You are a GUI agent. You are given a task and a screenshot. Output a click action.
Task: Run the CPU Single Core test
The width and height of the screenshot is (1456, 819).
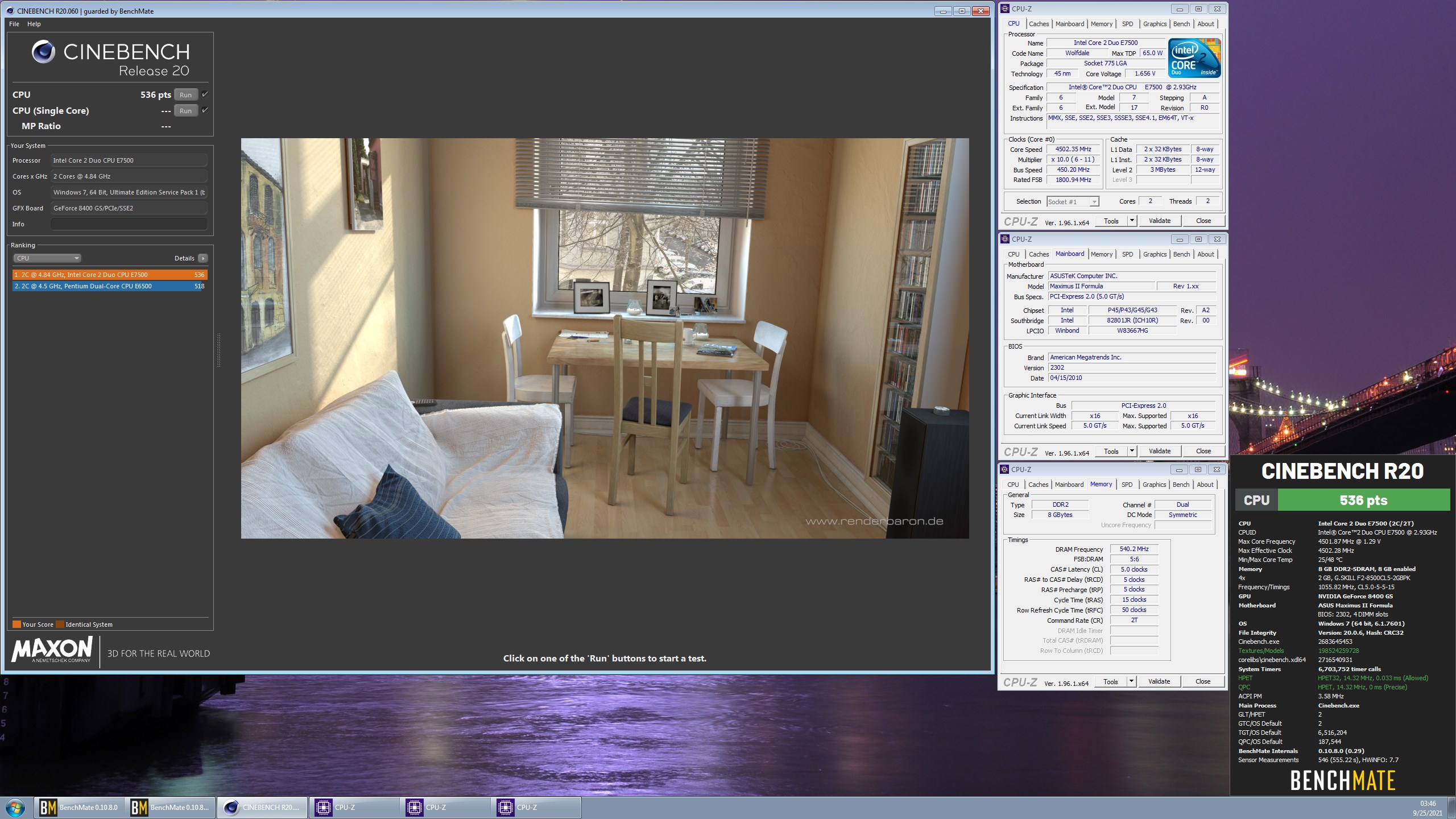click(x=186, y=111)
